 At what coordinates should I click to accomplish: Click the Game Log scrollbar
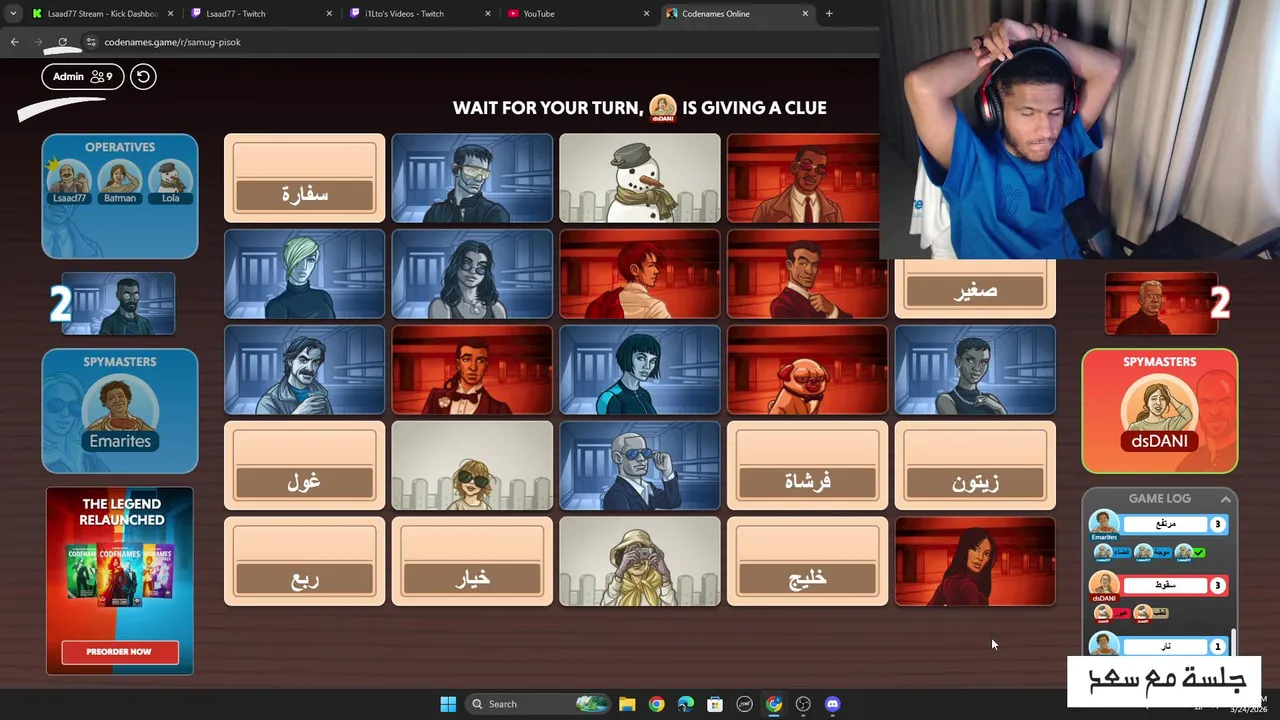click(x=1234, y=640)
